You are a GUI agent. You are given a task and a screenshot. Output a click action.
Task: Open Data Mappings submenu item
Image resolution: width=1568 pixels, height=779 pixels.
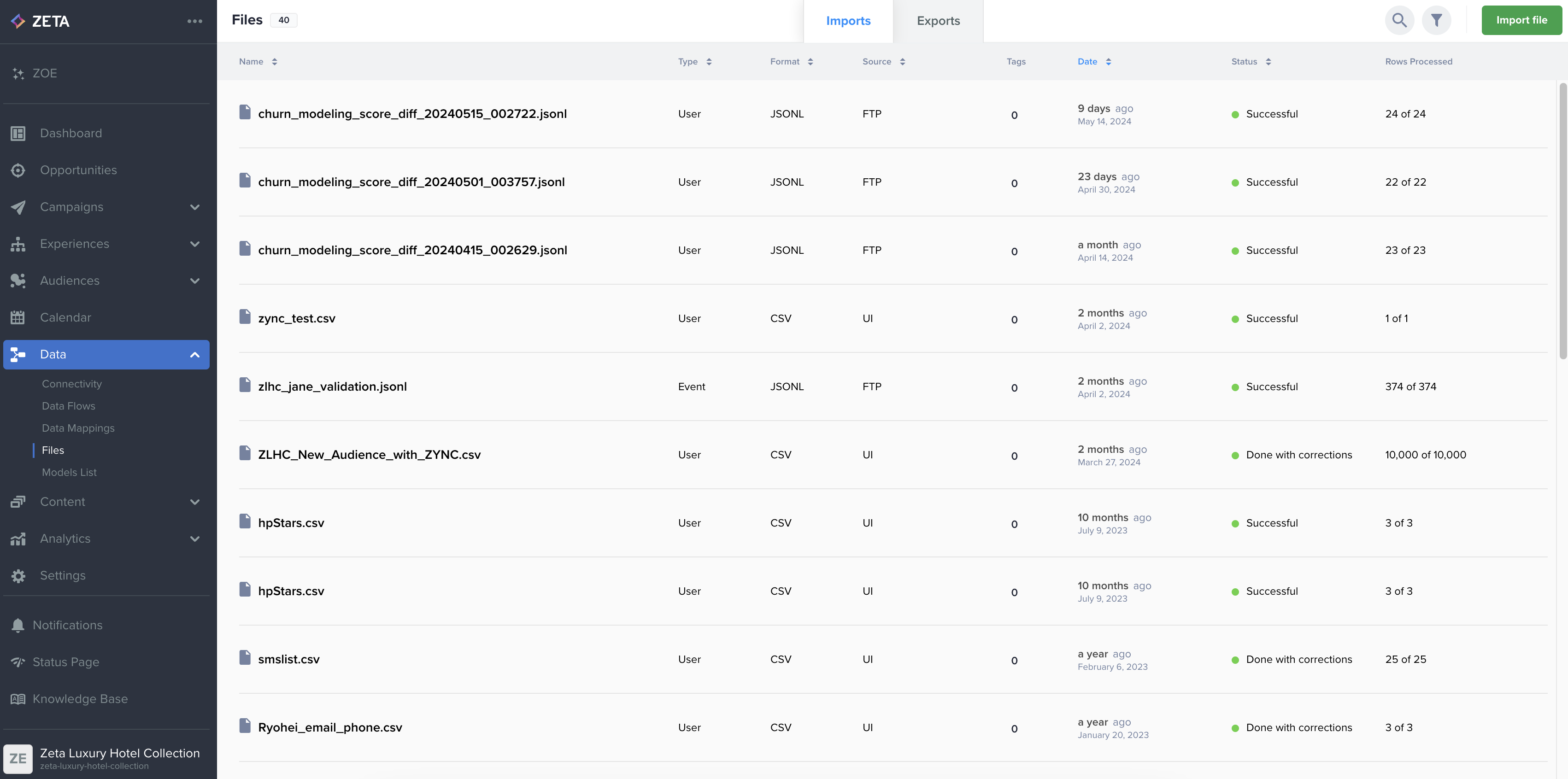pyautogui.click(x=78, y=428)
